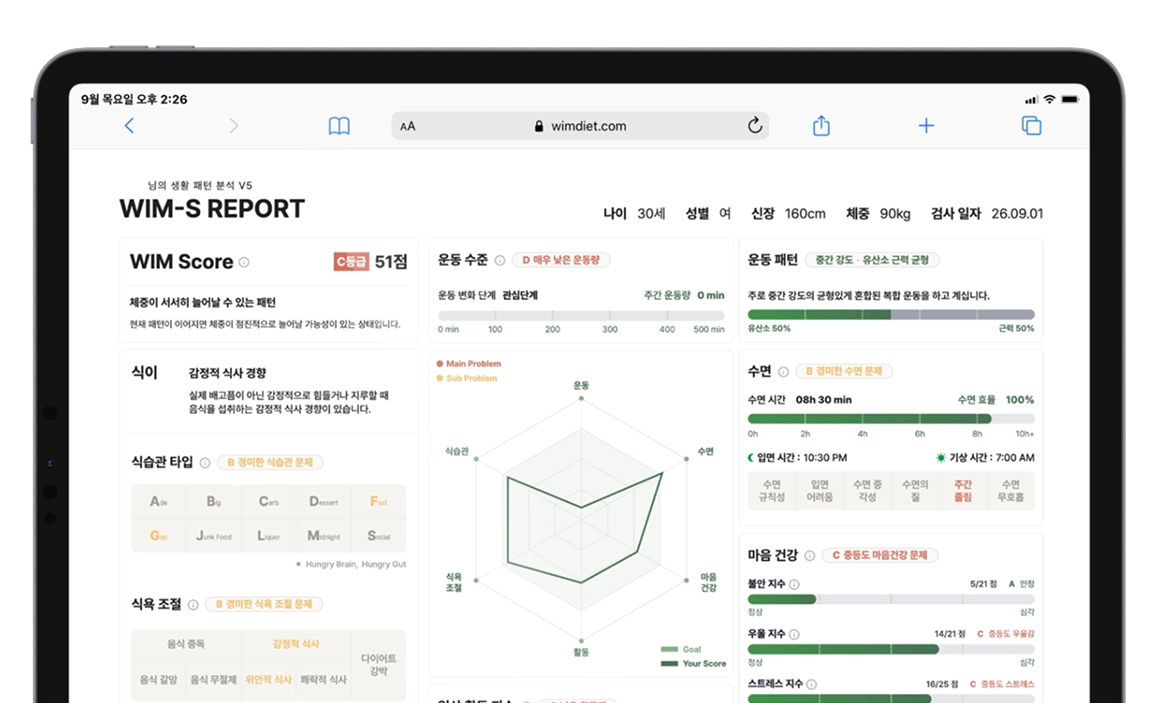
Task: Tap the battery status icon
Action: point(1070,99)
